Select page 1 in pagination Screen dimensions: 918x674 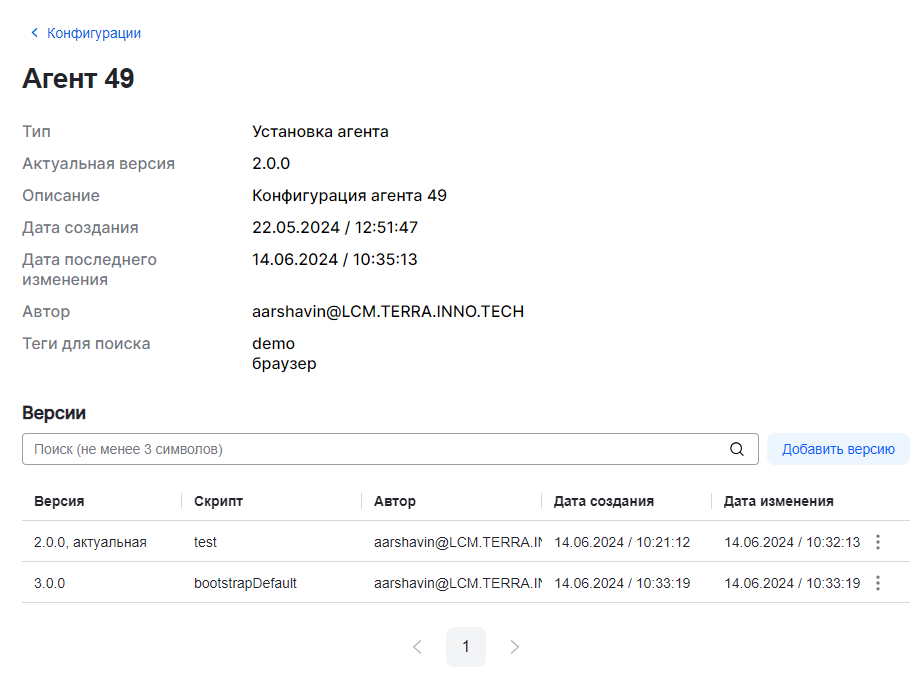click(x=466, y=647)
